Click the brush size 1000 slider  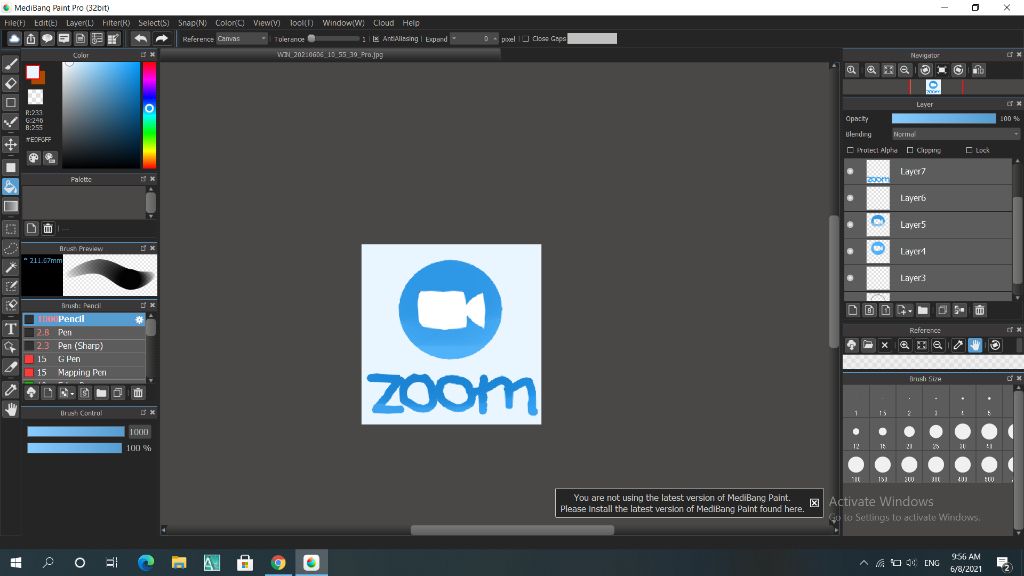click(x=76, y=432)
